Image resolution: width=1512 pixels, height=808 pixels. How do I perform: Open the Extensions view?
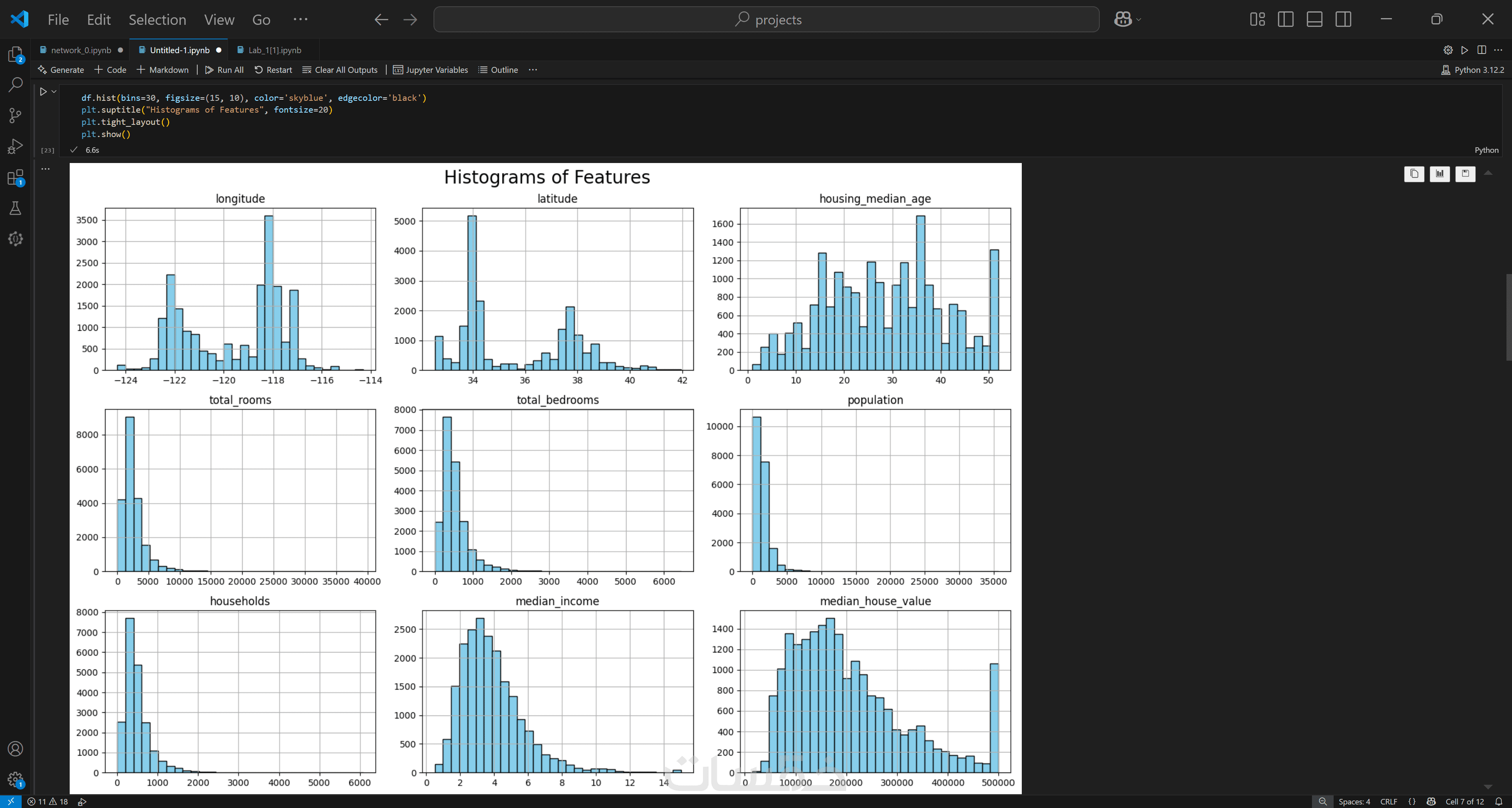point(15,177)
